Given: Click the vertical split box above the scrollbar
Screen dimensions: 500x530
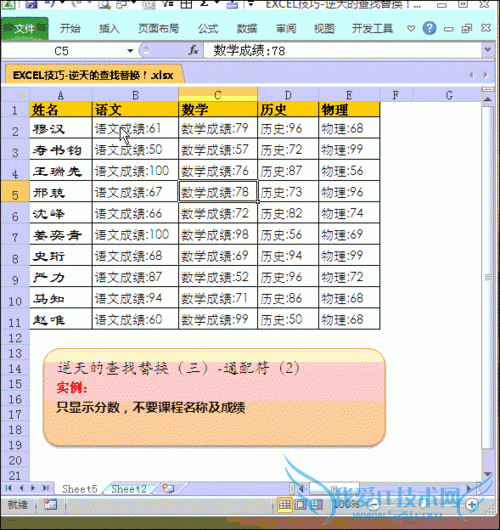Looking at the screenshot, I should (x=487, y=90).
